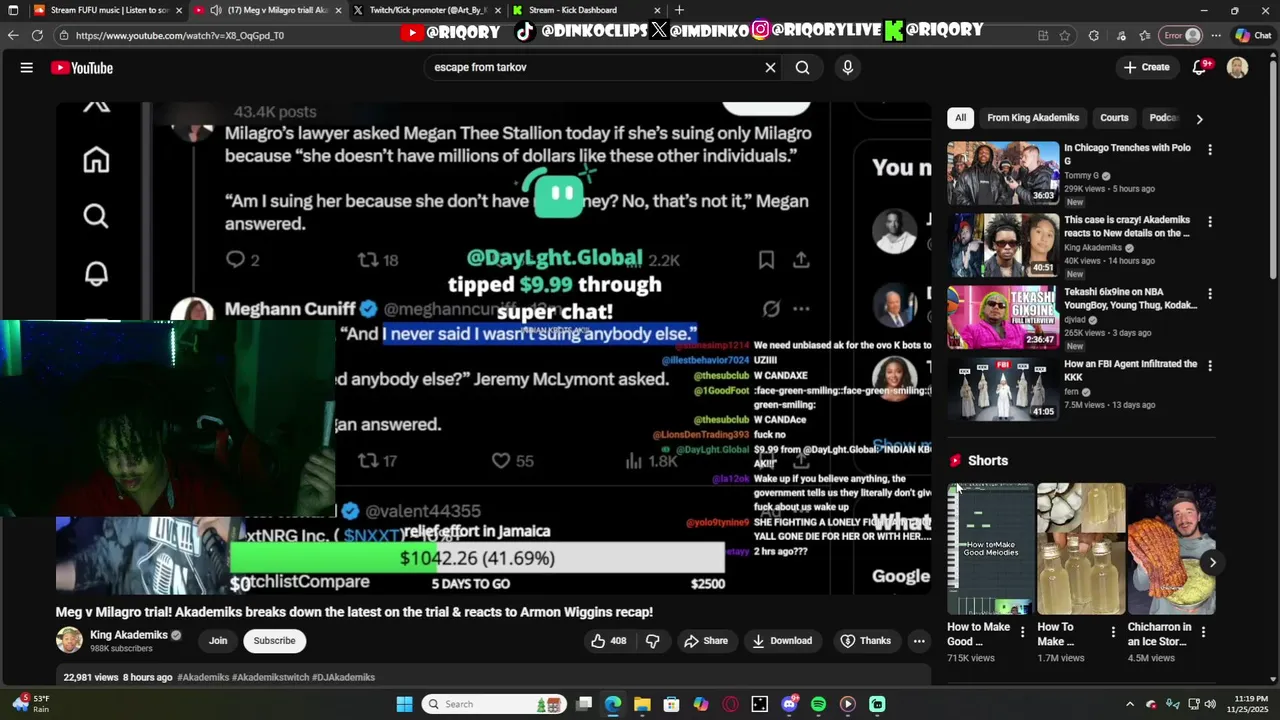
Task: Open more actions menu beside Thanks
Action: (x=918, y=641)
